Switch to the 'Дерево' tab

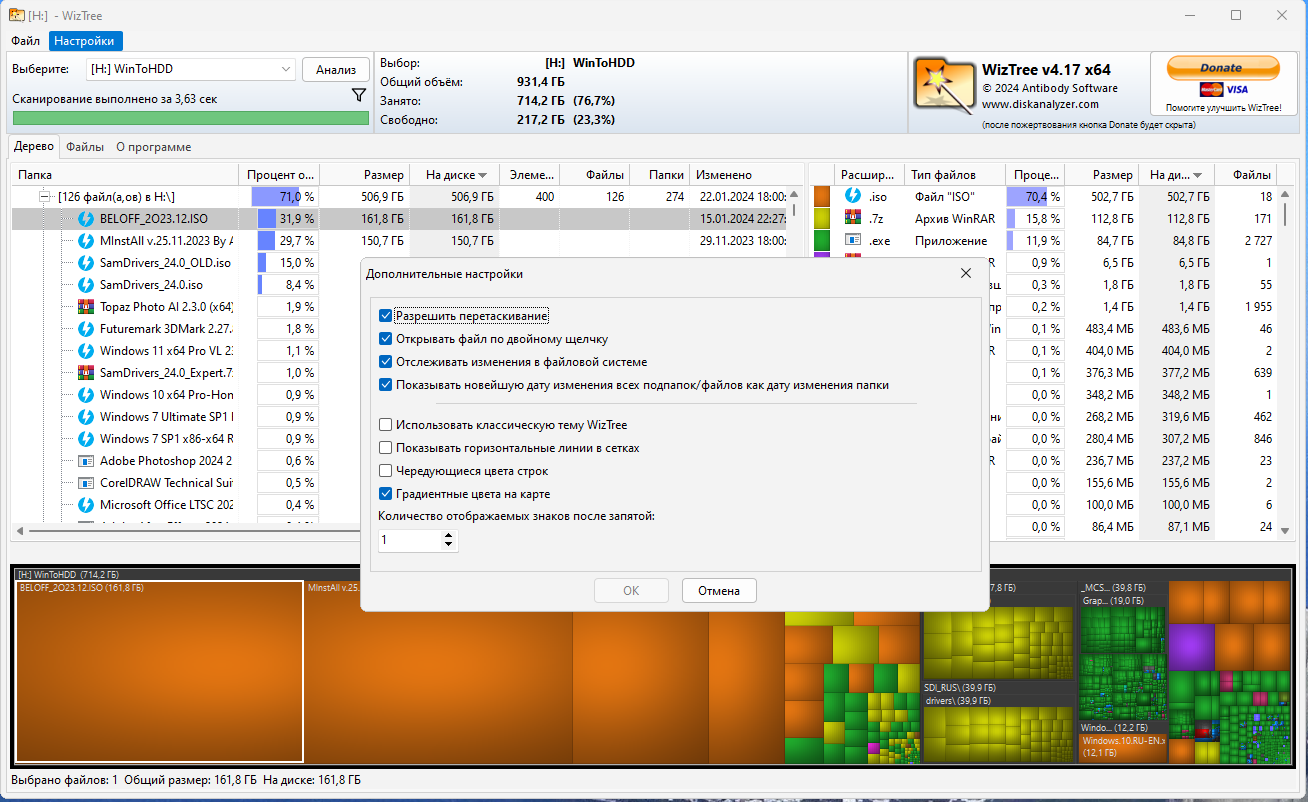(34, 146)
